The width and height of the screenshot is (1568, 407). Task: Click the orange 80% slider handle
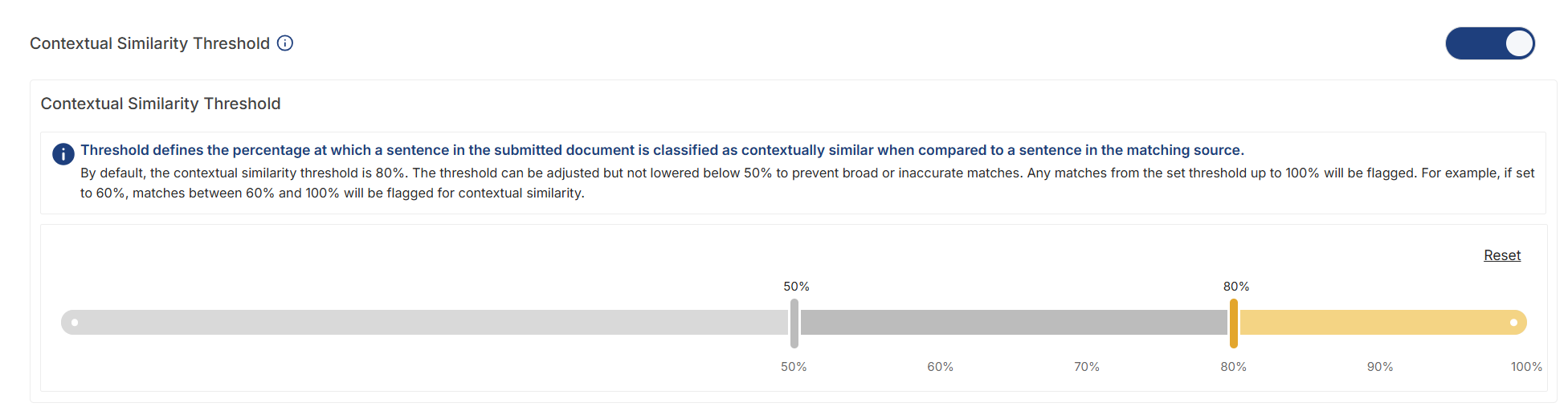coord(1234,323)
